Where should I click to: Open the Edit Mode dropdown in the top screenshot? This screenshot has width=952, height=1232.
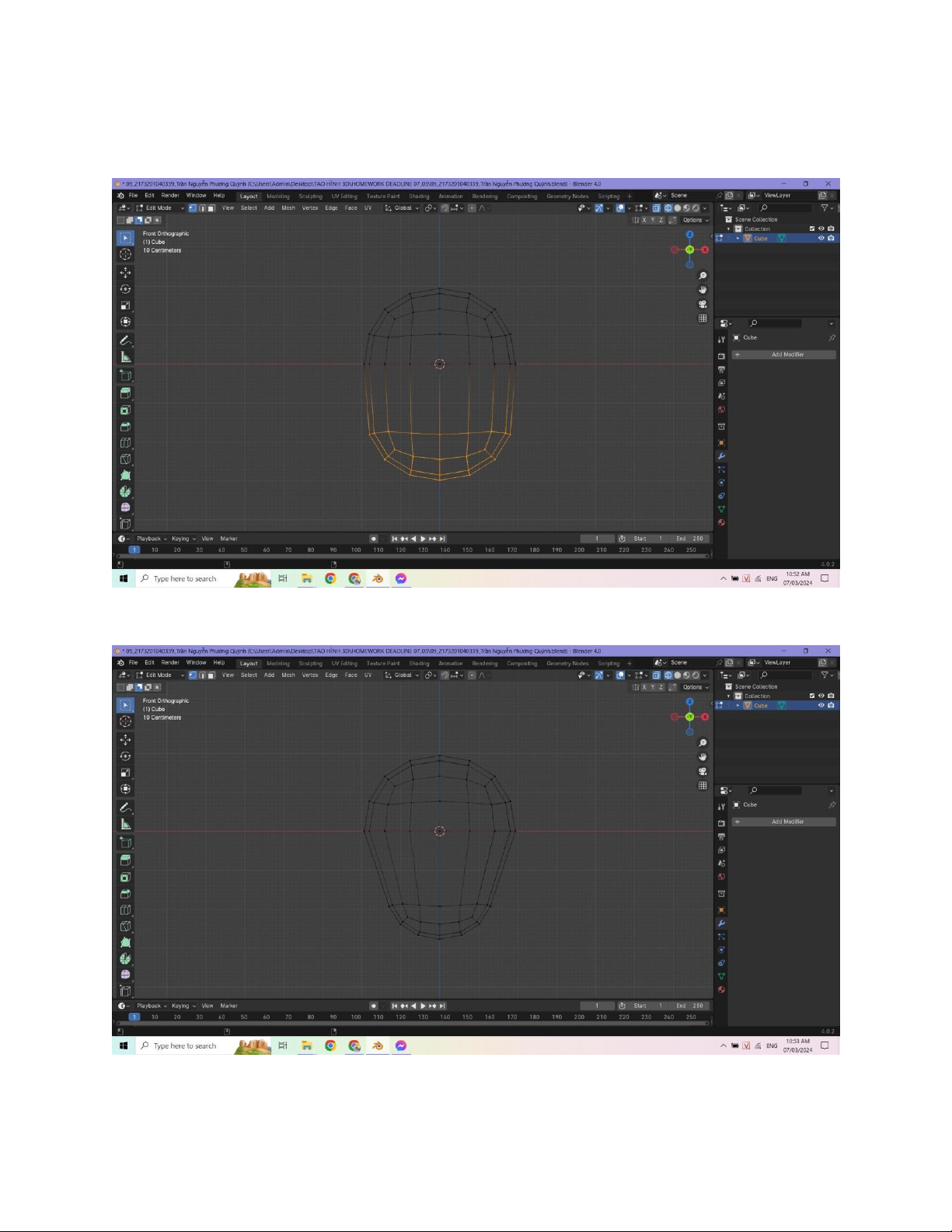click(x=160, y=208)
